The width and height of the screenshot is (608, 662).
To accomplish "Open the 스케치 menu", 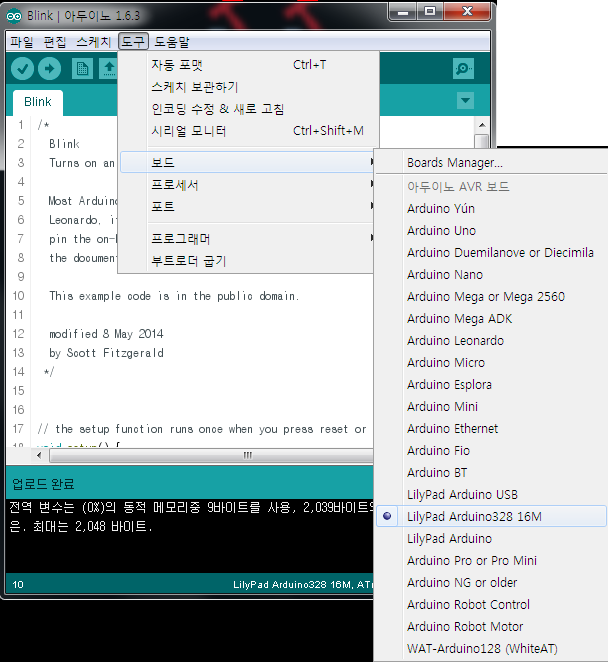I will point(93,42).
